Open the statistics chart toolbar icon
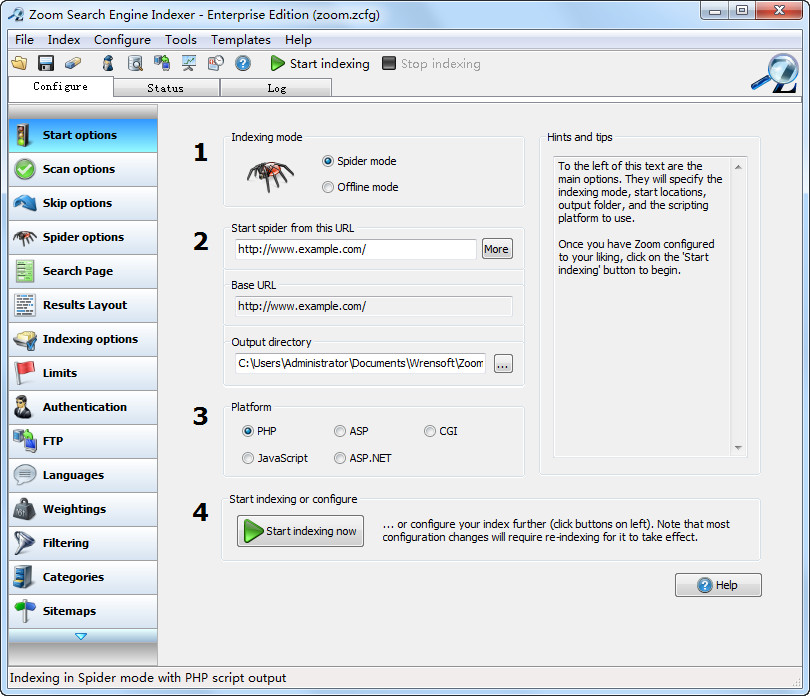This screenshot has width=810, height=696. click(188, 62)
